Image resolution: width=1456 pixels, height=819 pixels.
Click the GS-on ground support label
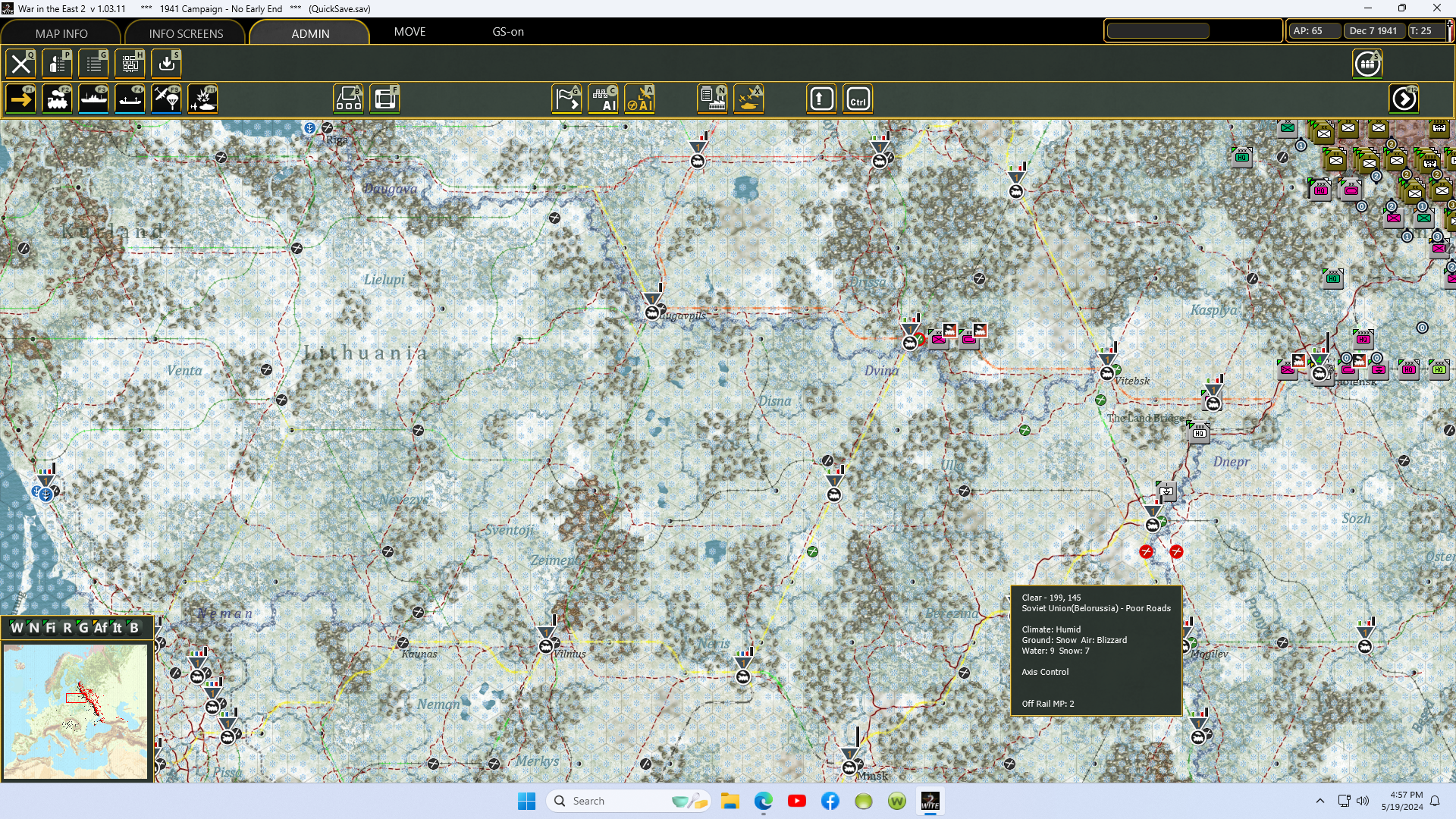point(508,32)
